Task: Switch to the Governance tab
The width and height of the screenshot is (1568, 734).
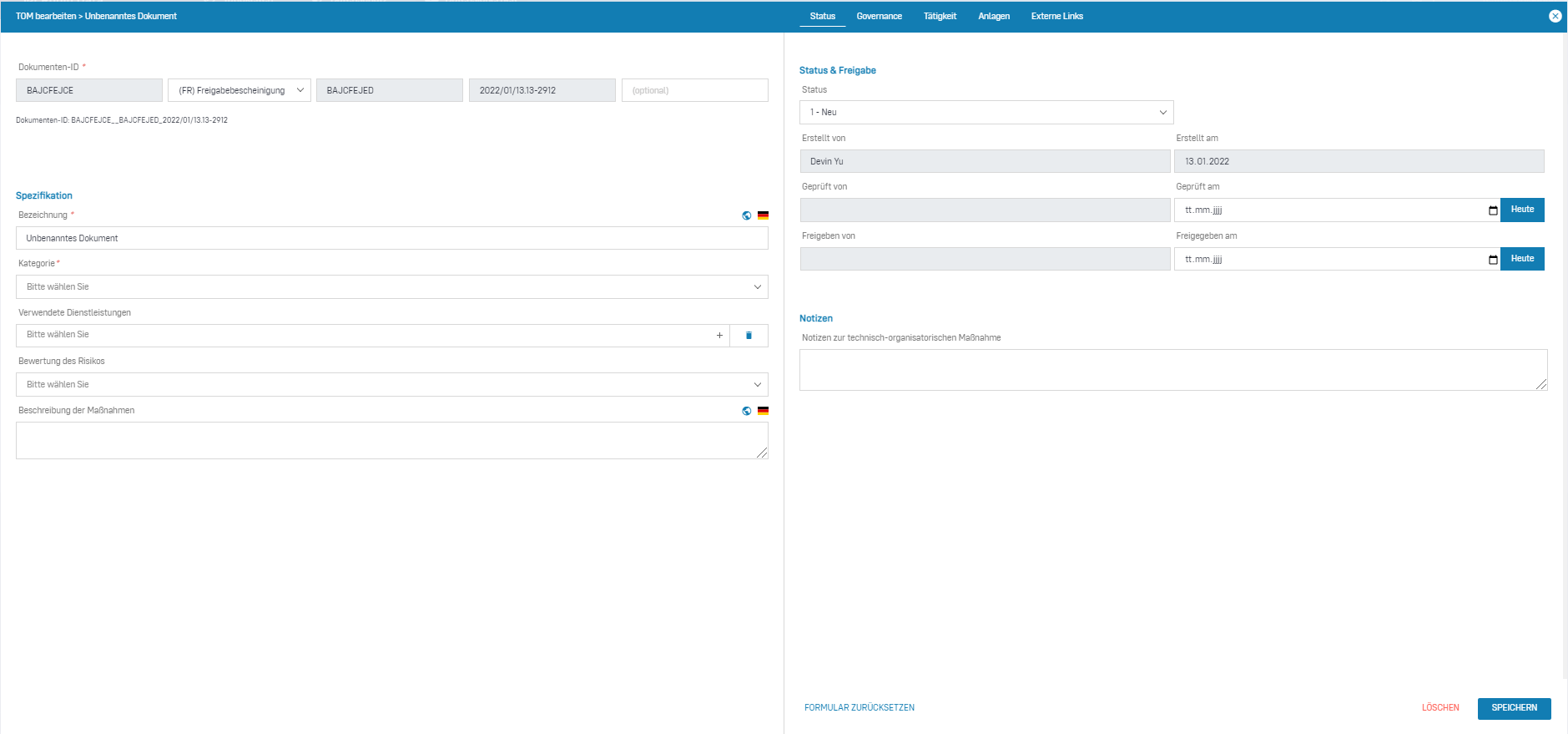Action: pyautogui.click(x=879, y=17)
